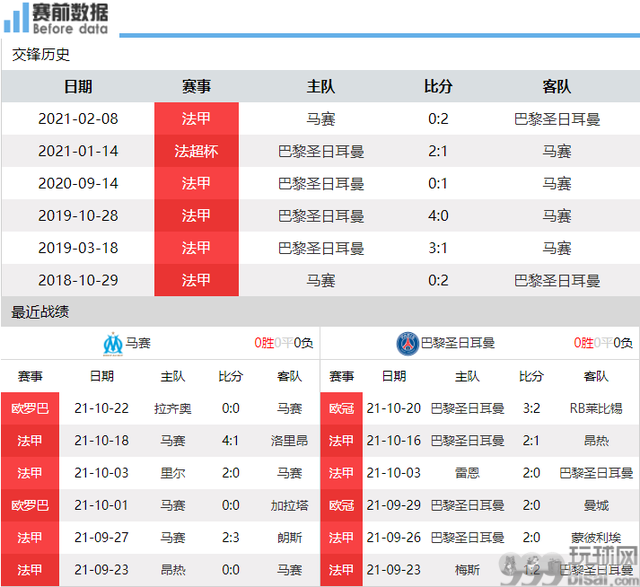Select the 最近战绩 section heading

click(x=40, y=312)
